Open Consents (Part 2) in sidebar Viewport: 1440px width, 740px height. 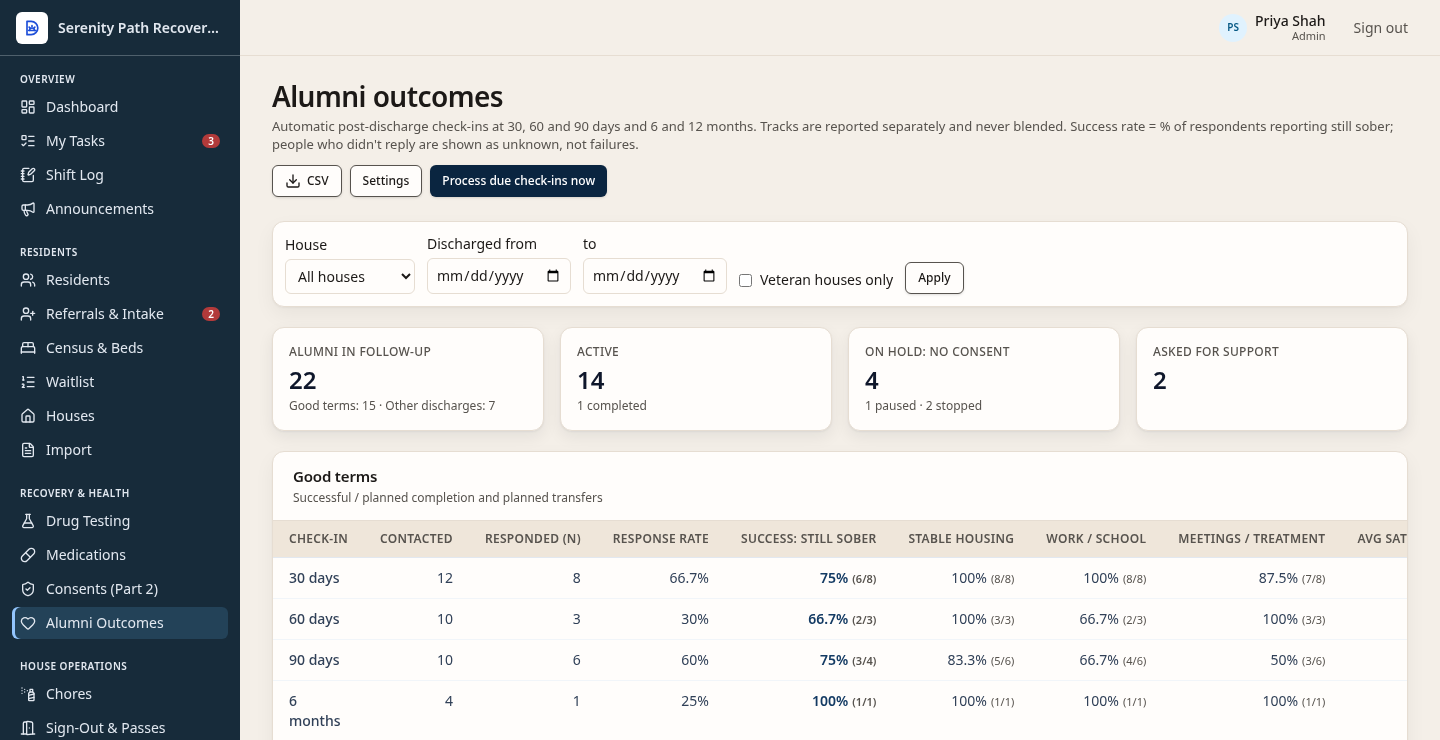click(x=120, y=589)
